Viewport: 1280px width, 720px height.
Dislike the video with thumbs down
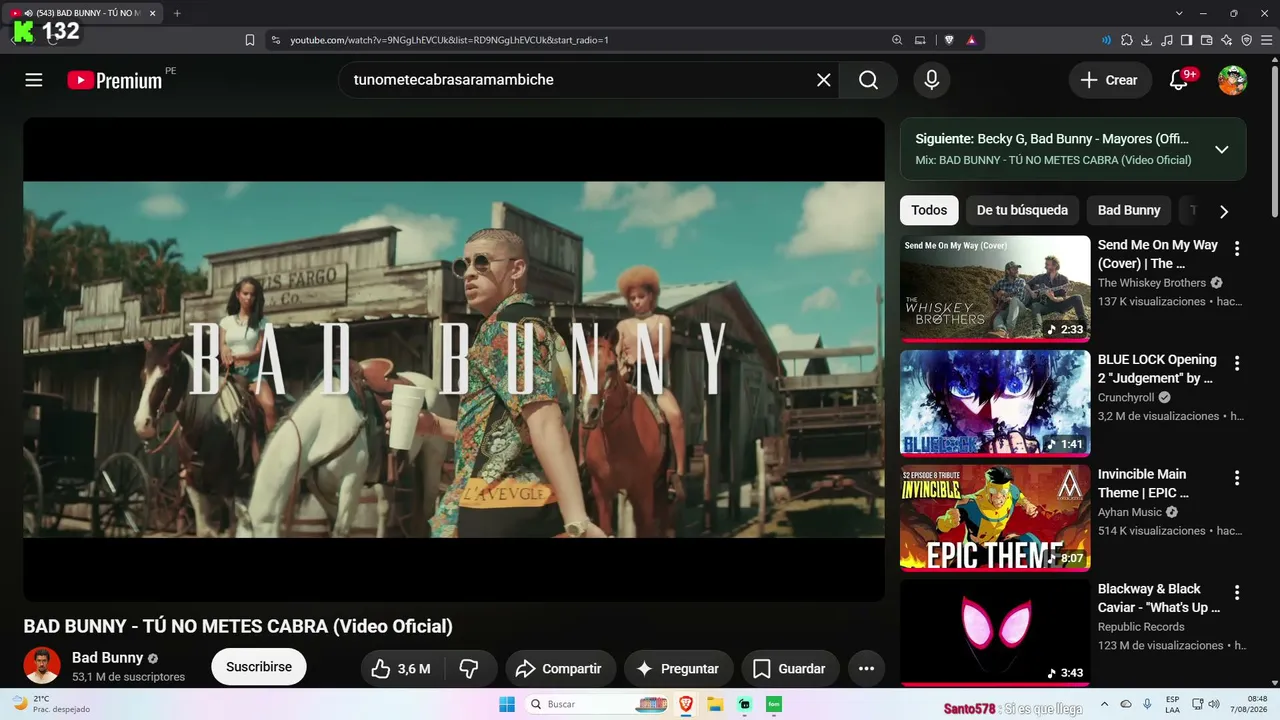click(469, 669)
